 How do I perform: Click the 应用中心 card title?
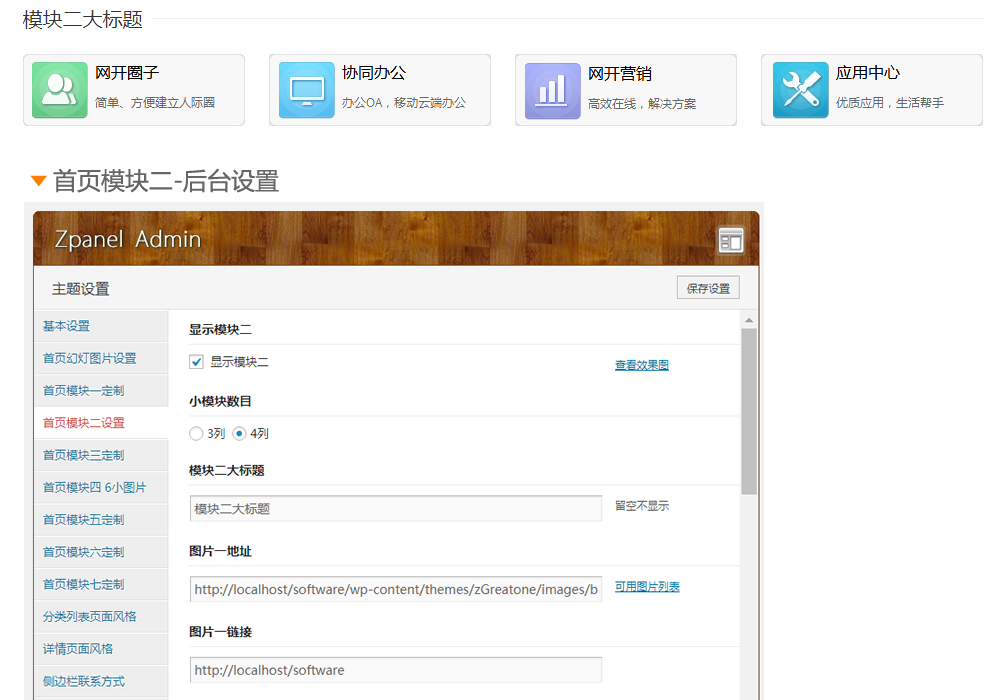point(868,73)
